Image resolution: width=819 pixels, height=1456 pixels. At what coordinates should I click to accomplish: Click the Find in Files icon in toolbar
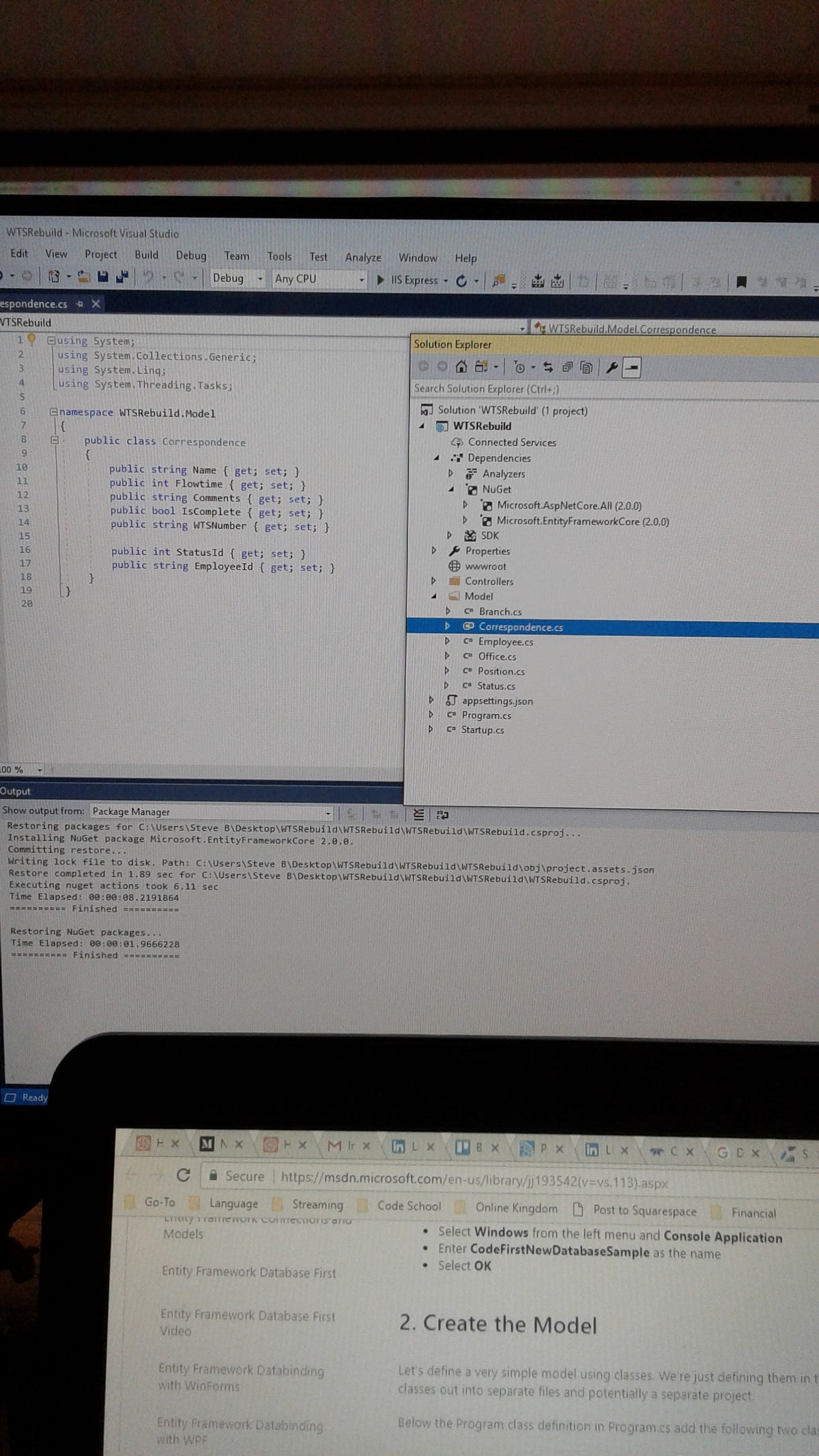pyautogui.click(x=500, y=281)
